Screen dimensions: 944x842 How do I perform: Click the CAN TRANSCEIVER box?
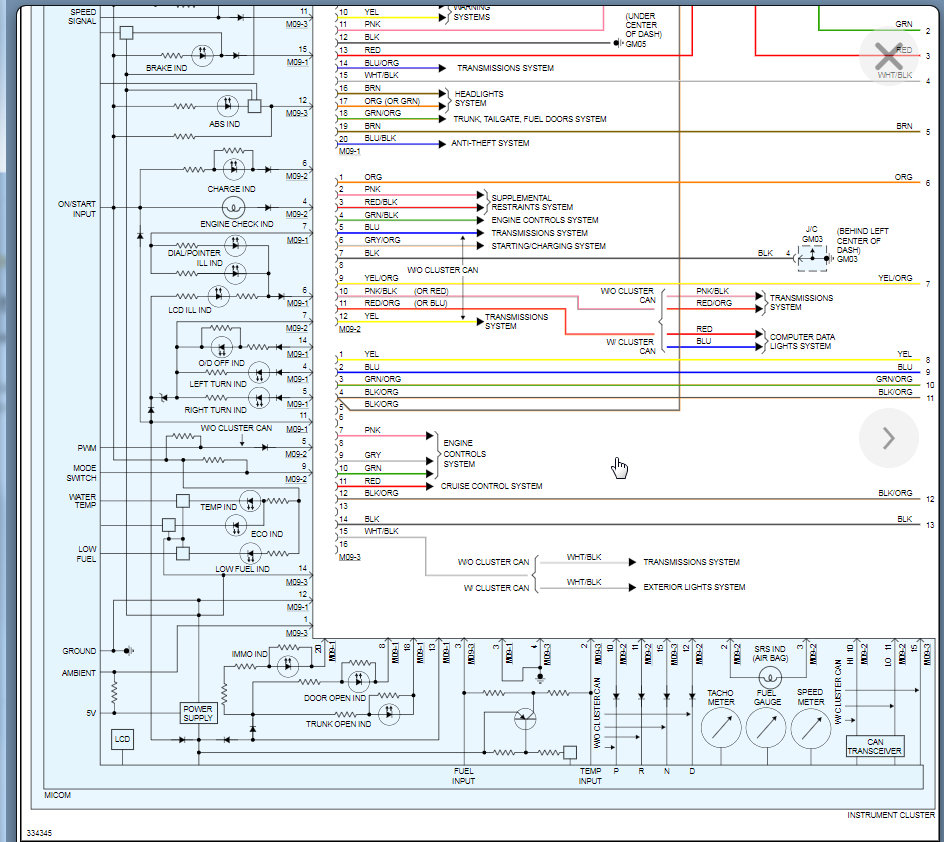point(875,746)
